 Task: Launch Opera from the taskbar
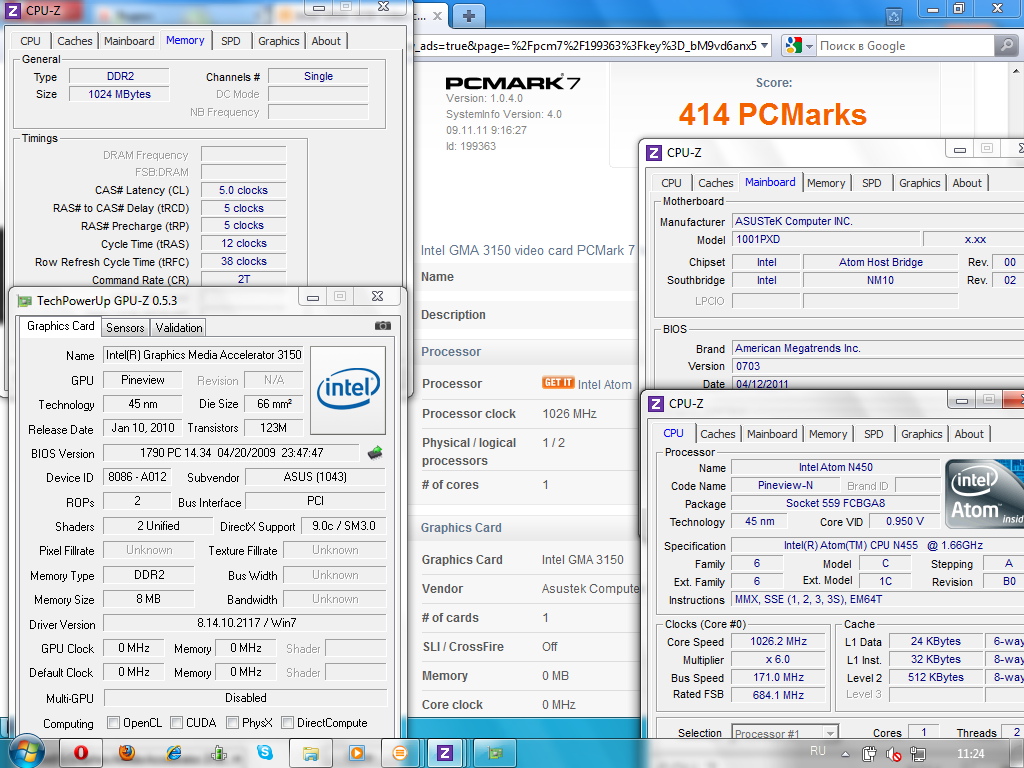point(80,753)
